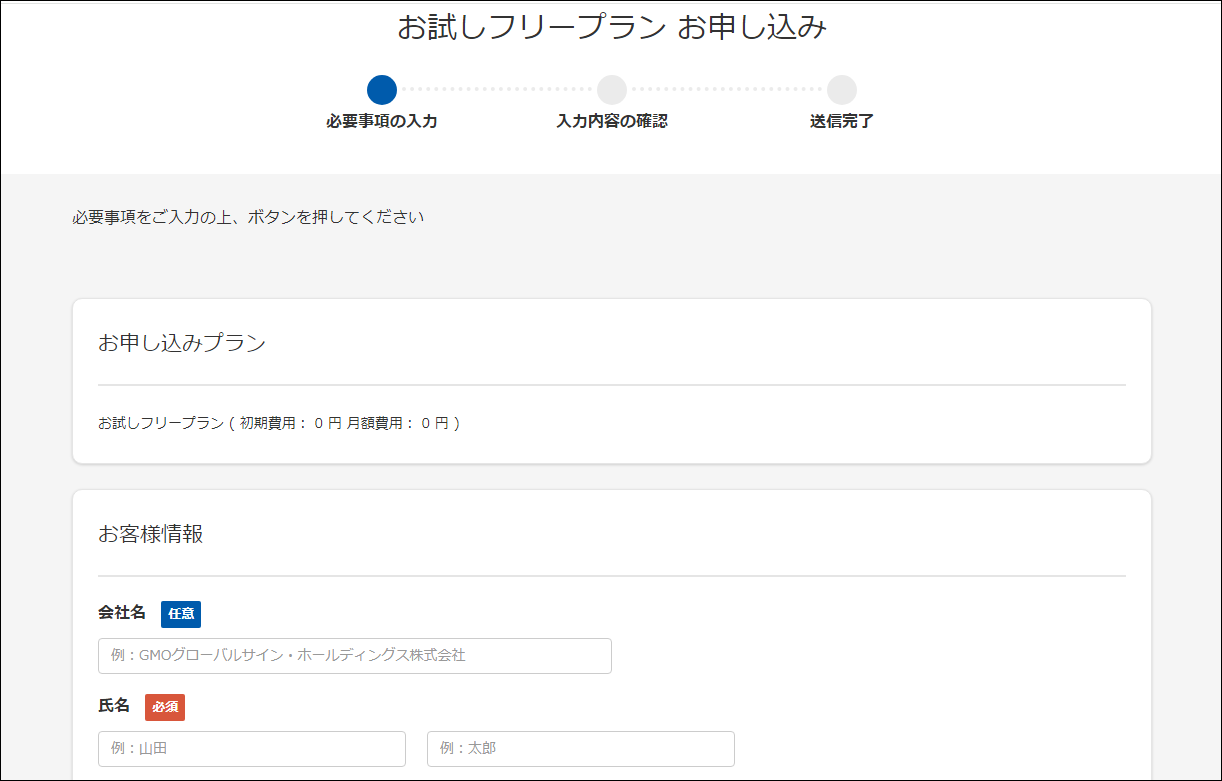The height and width of the screenshot is (781, 1222).
Task: Click the お客様情報 section heading
Action: point(151,534)
